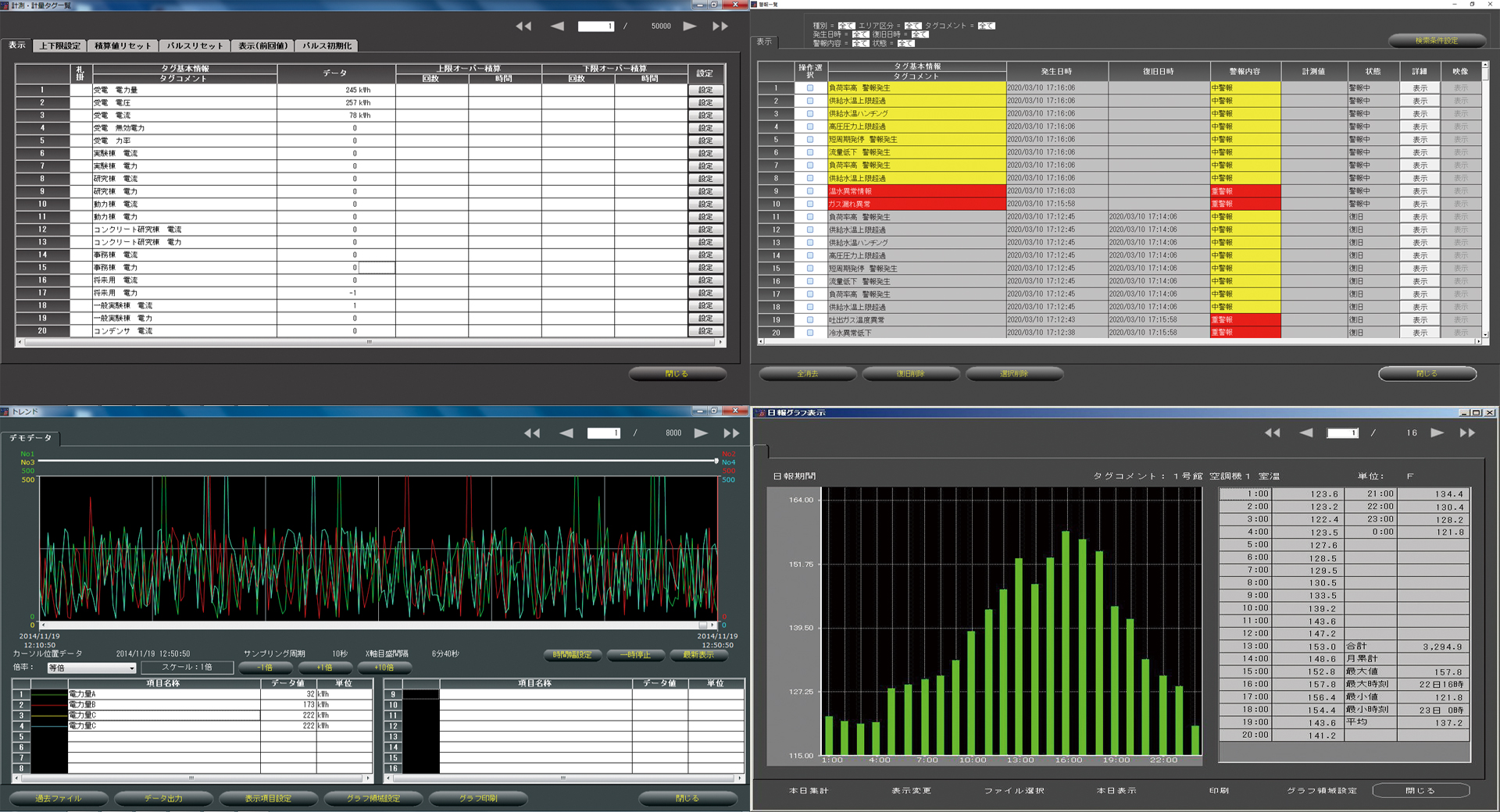Click ファイル選択 in daily report window
The height and width of the screenshot is (812, 1500).
click(x=1014, y=791)
